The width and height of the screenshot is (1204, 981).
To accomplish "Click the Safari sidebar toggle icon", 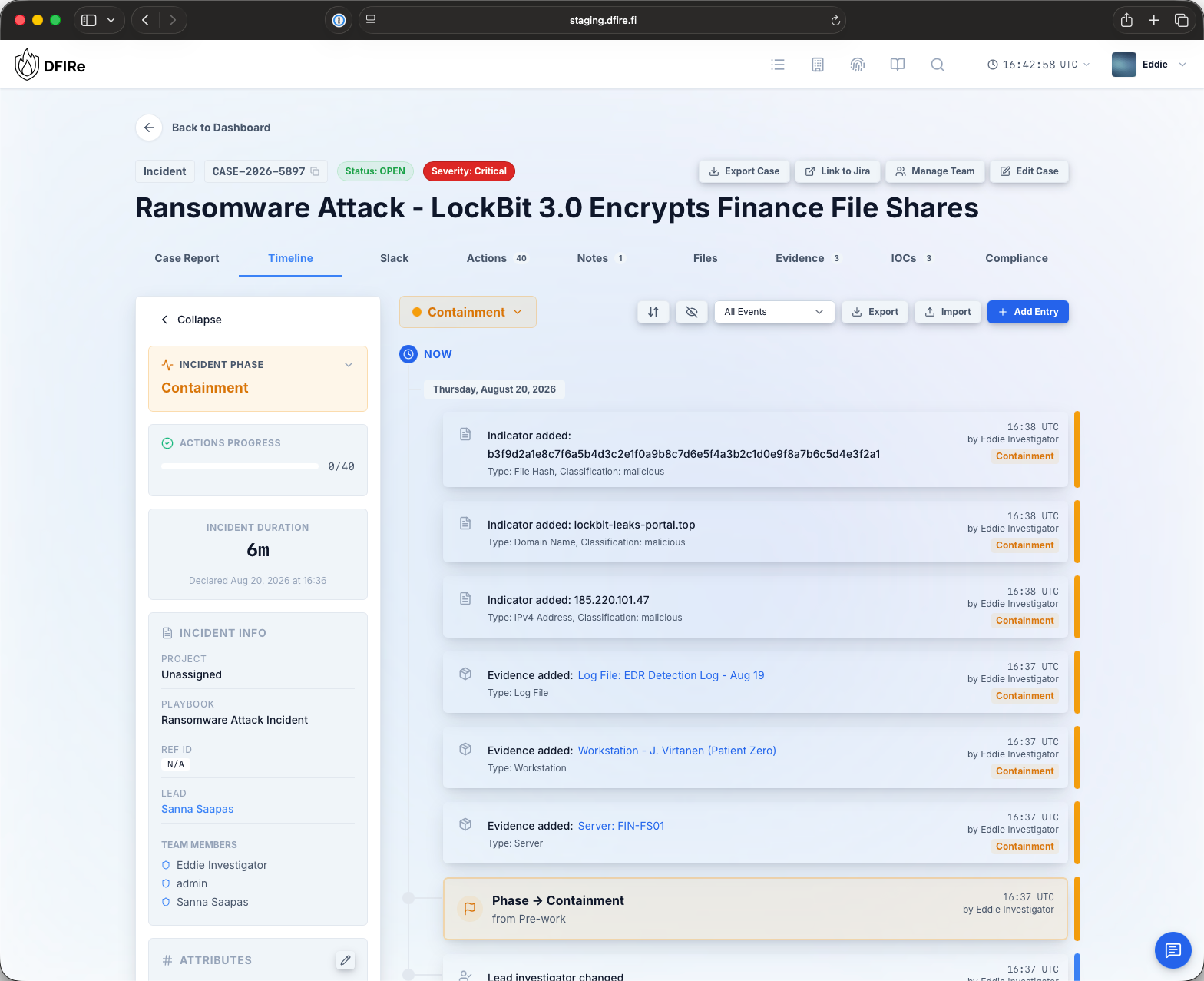I will [89, 20].
